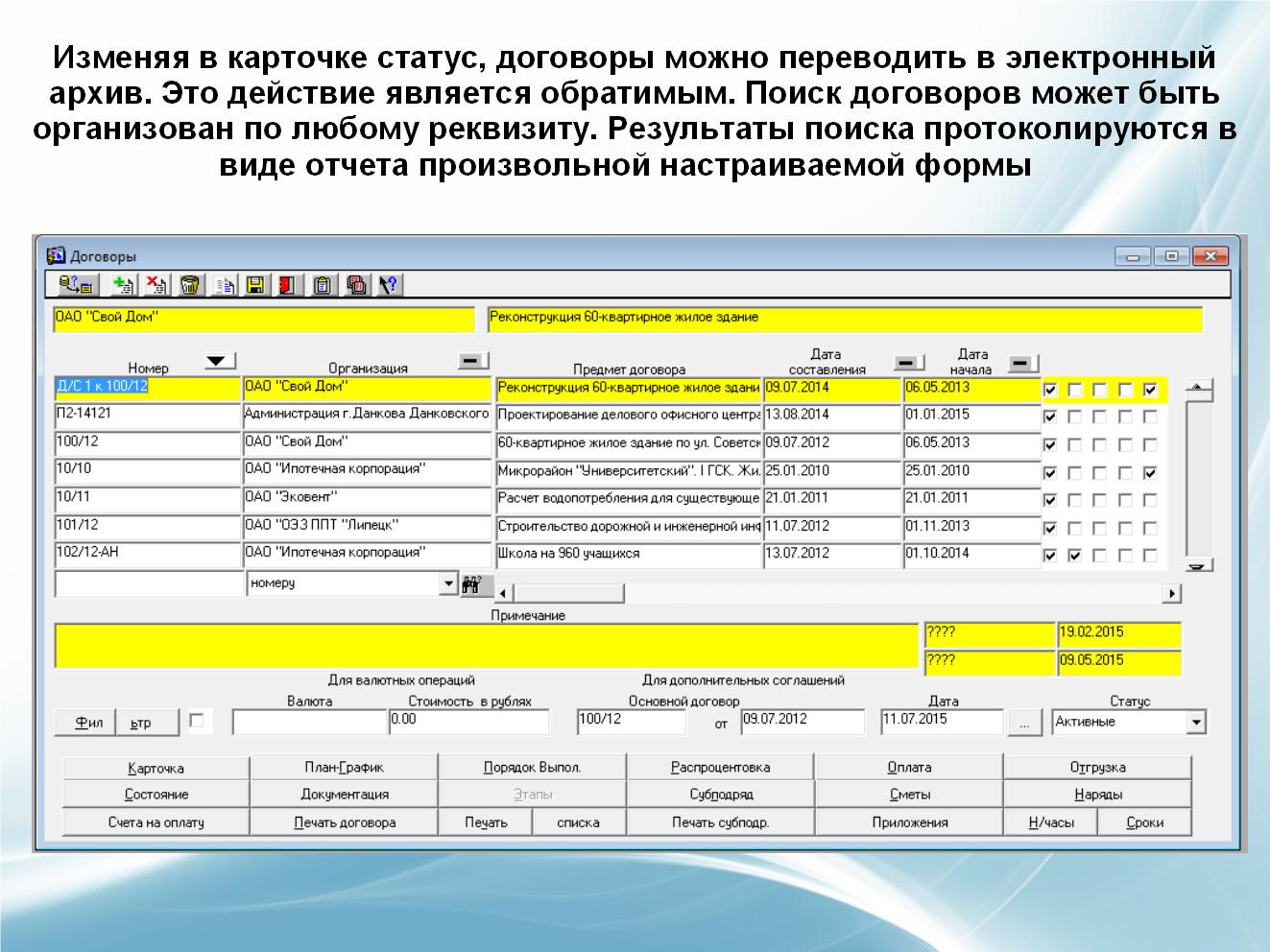Click the red stacked documents icon

pos(356,284)
